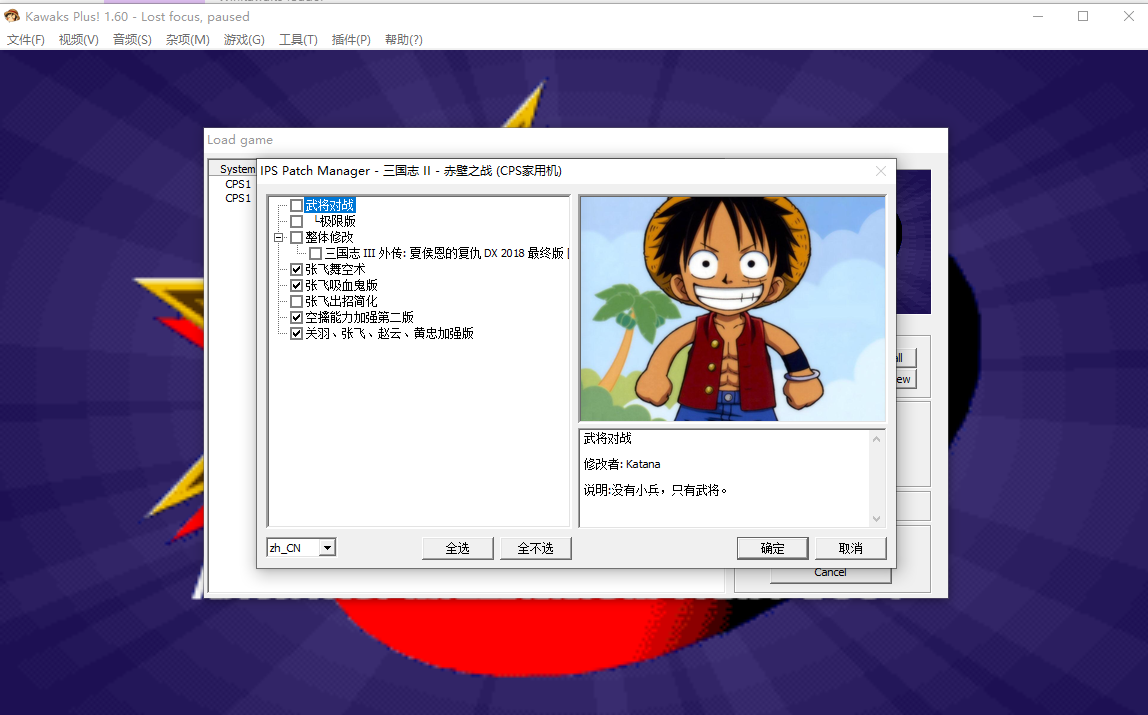Open the 视频(V) menu
The image size is (1148, 715).
pos(78,40)
